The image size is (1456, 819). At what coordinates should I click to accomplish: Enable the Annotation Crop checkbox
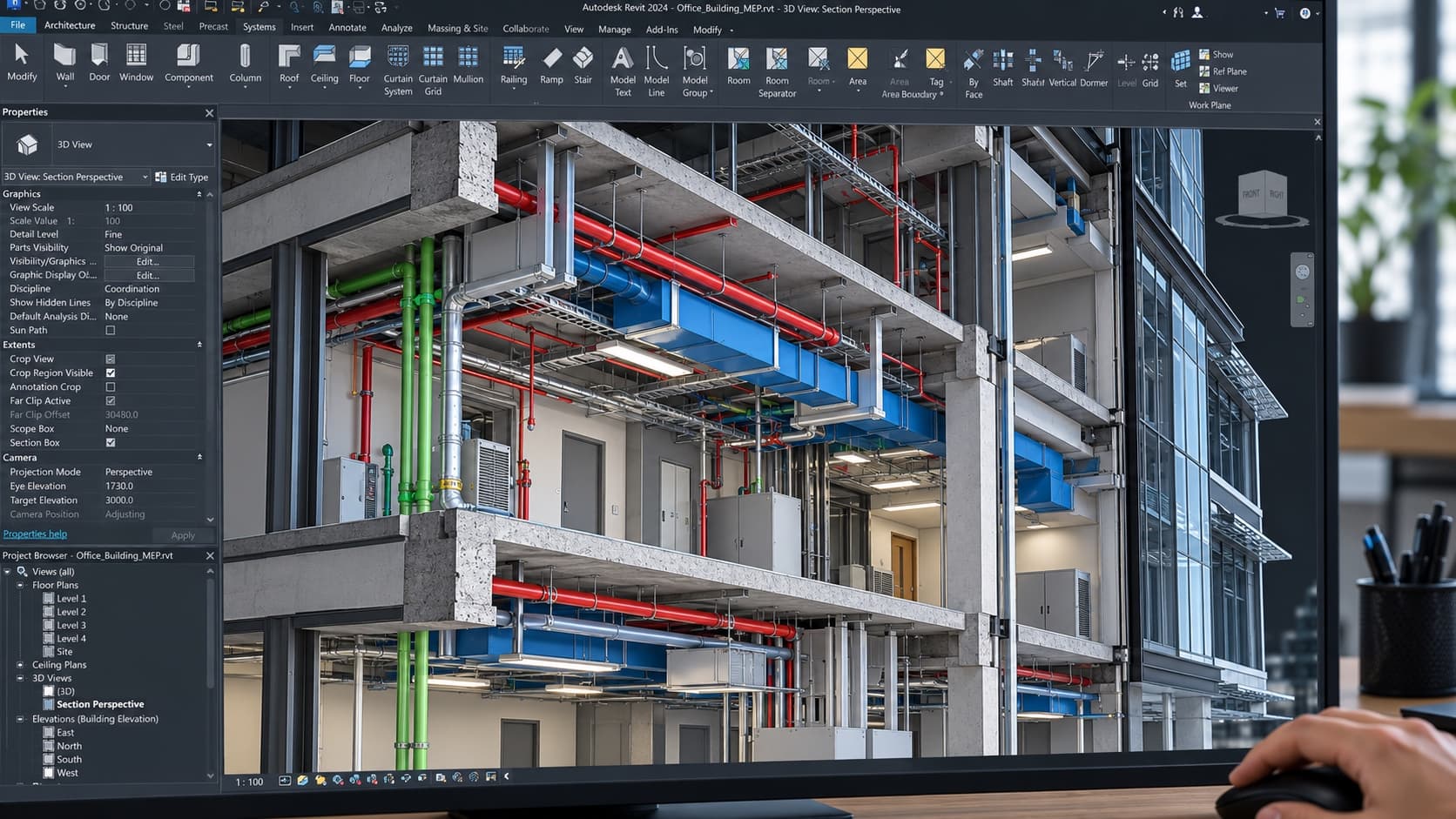click(x=111, y=387)
